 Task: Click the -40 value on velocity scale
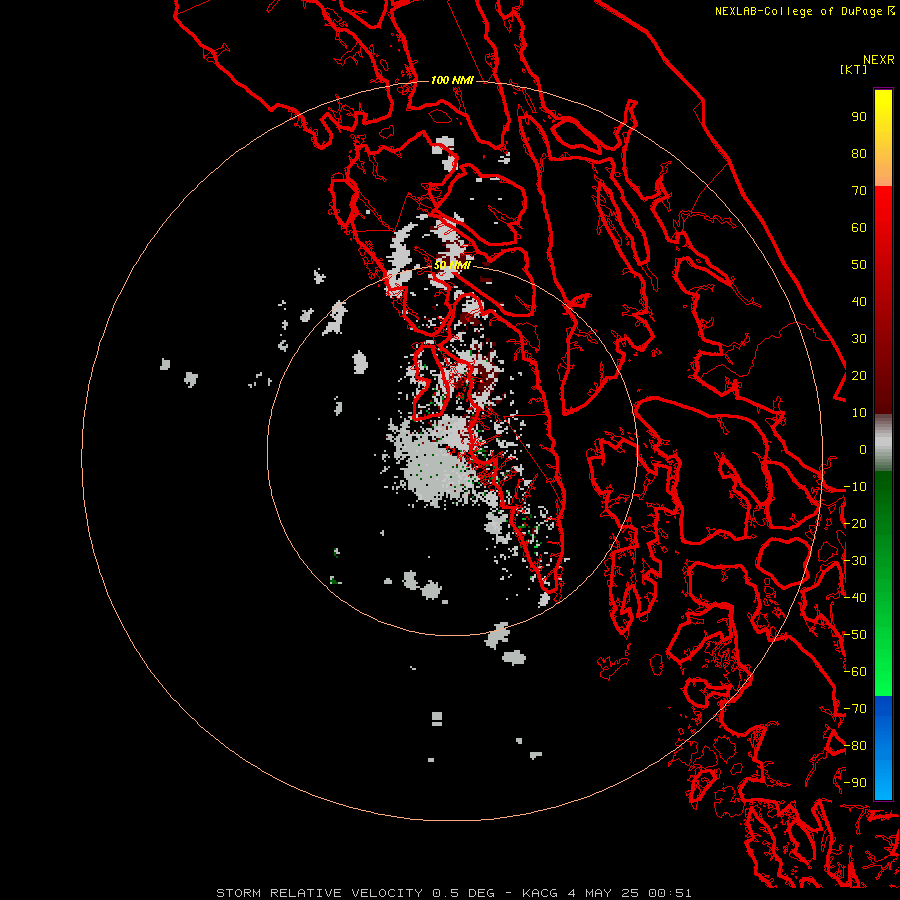click(855, 598)
